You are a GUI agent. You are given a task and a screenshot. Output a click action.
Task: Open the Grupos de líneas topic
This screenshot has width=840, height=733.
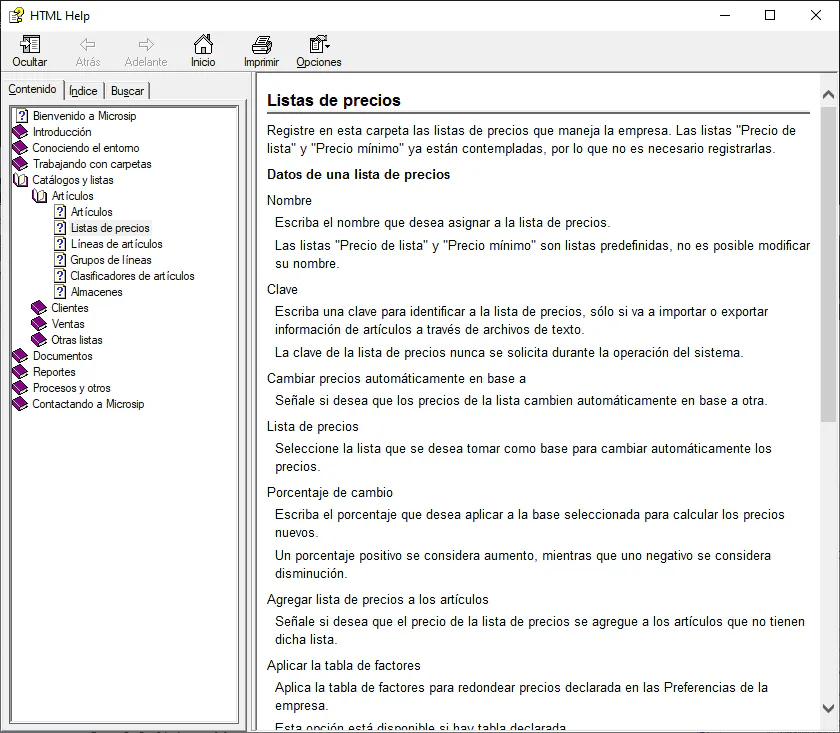[x=111, y=260]
